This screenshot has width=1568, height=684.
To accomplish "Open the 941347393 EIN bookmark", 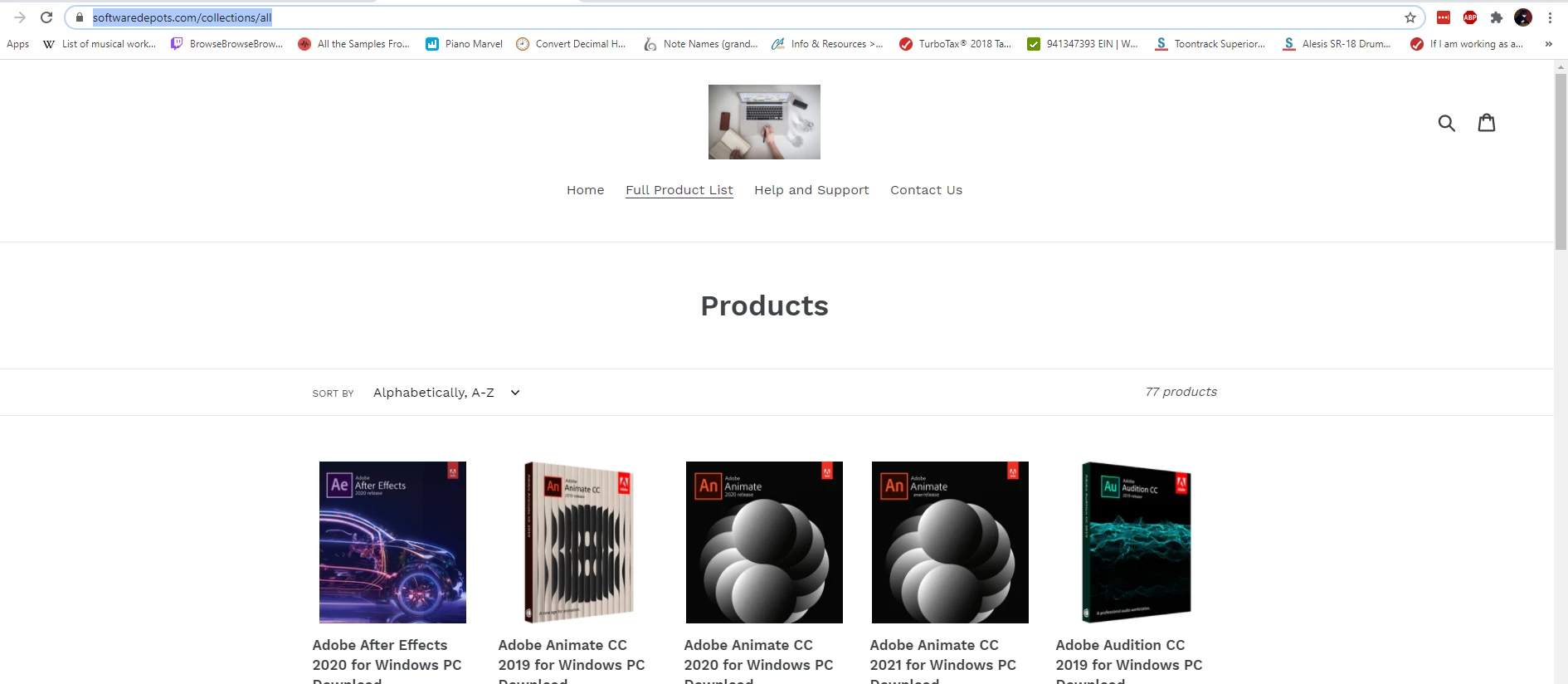I will (x=1083, y=44).
